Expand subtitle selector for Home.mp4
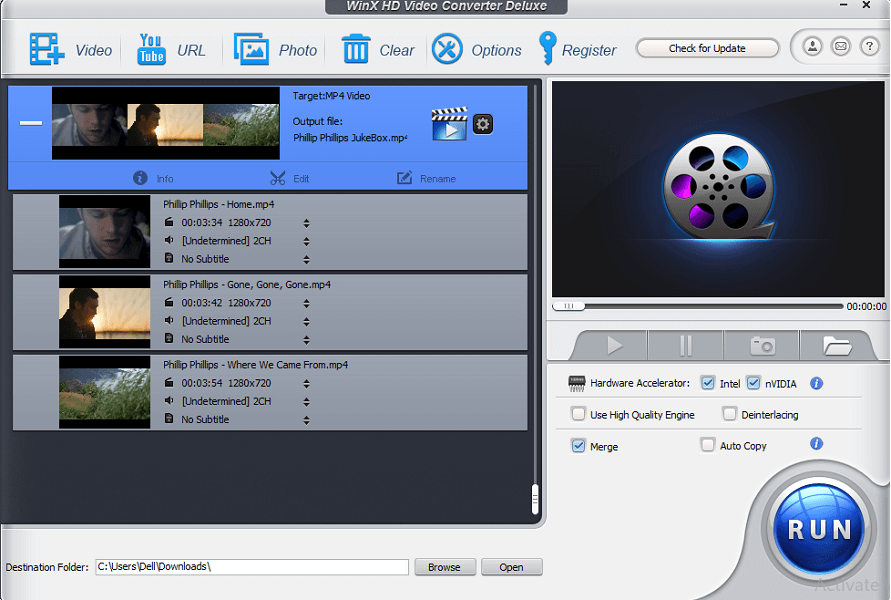 point(306,260)
